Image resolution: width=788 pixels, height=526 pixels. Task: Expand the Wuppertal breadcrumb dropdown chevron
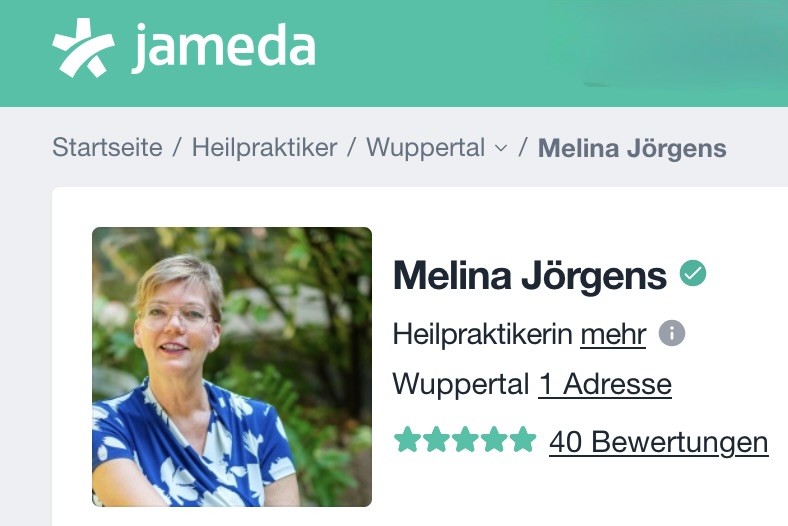coord(501,148)
